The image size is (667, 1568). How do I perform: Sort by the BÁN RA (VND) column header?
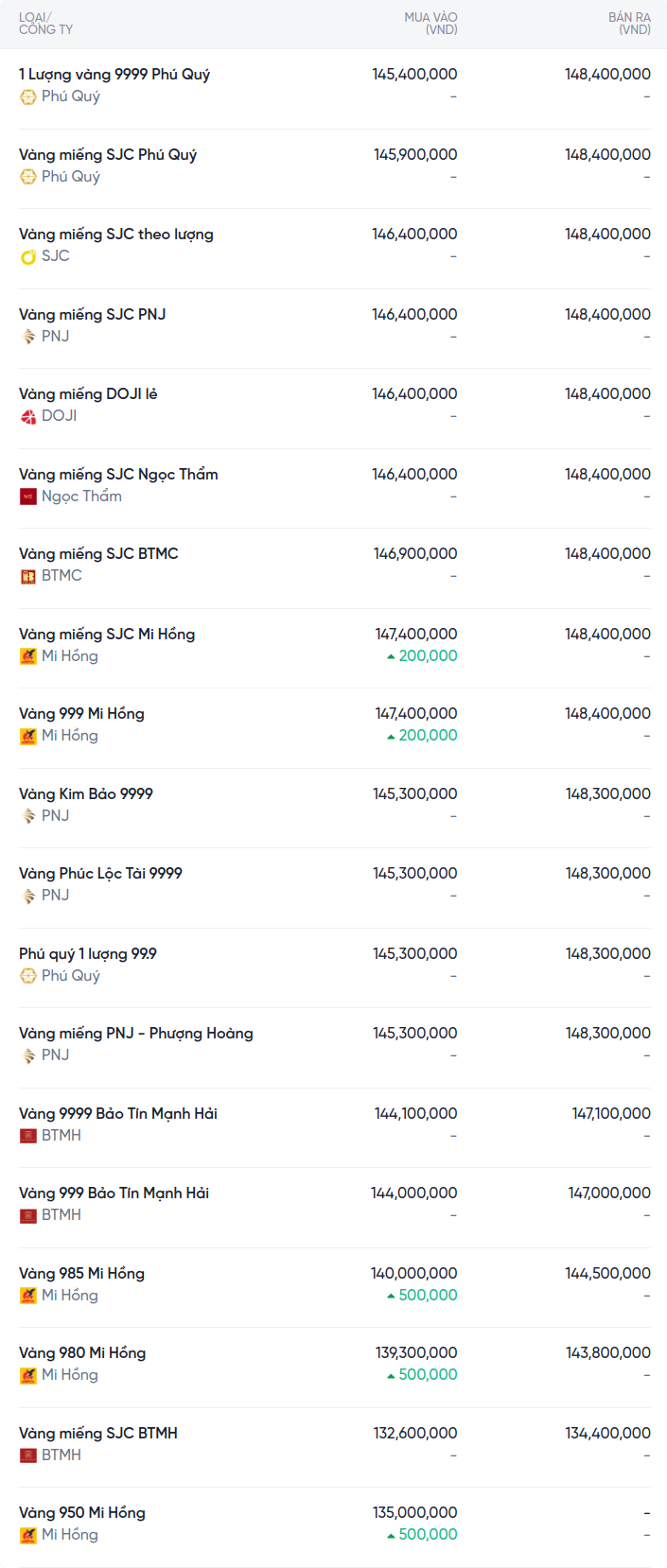[x=629, y=24]
